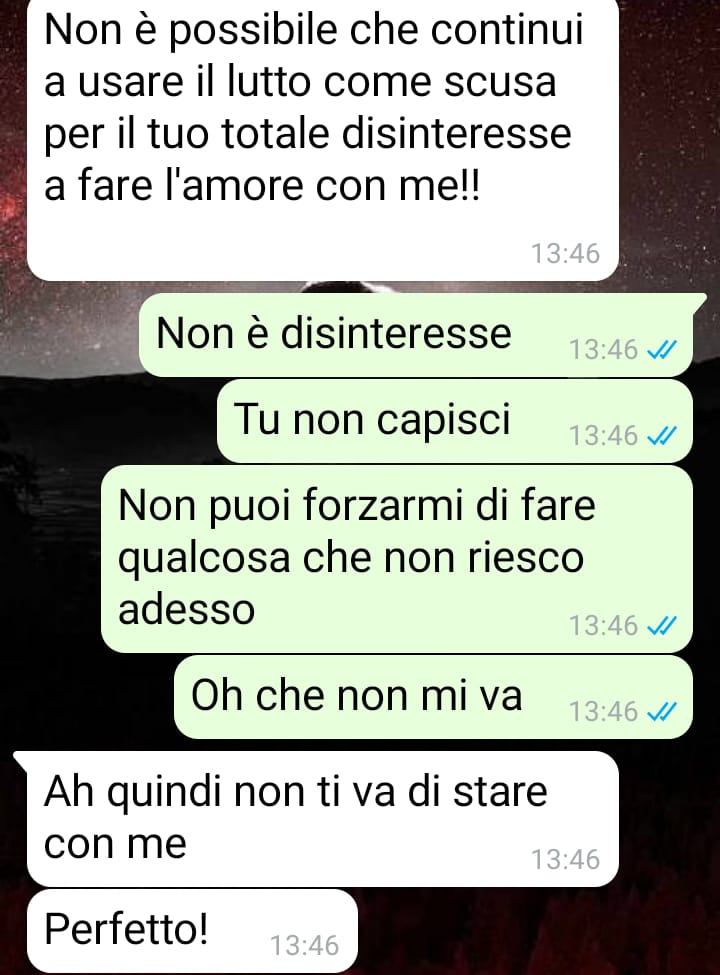
Task: Click the 13:46 timestamp on 'Perfetto!'
Action: click(x=305, y=946)
